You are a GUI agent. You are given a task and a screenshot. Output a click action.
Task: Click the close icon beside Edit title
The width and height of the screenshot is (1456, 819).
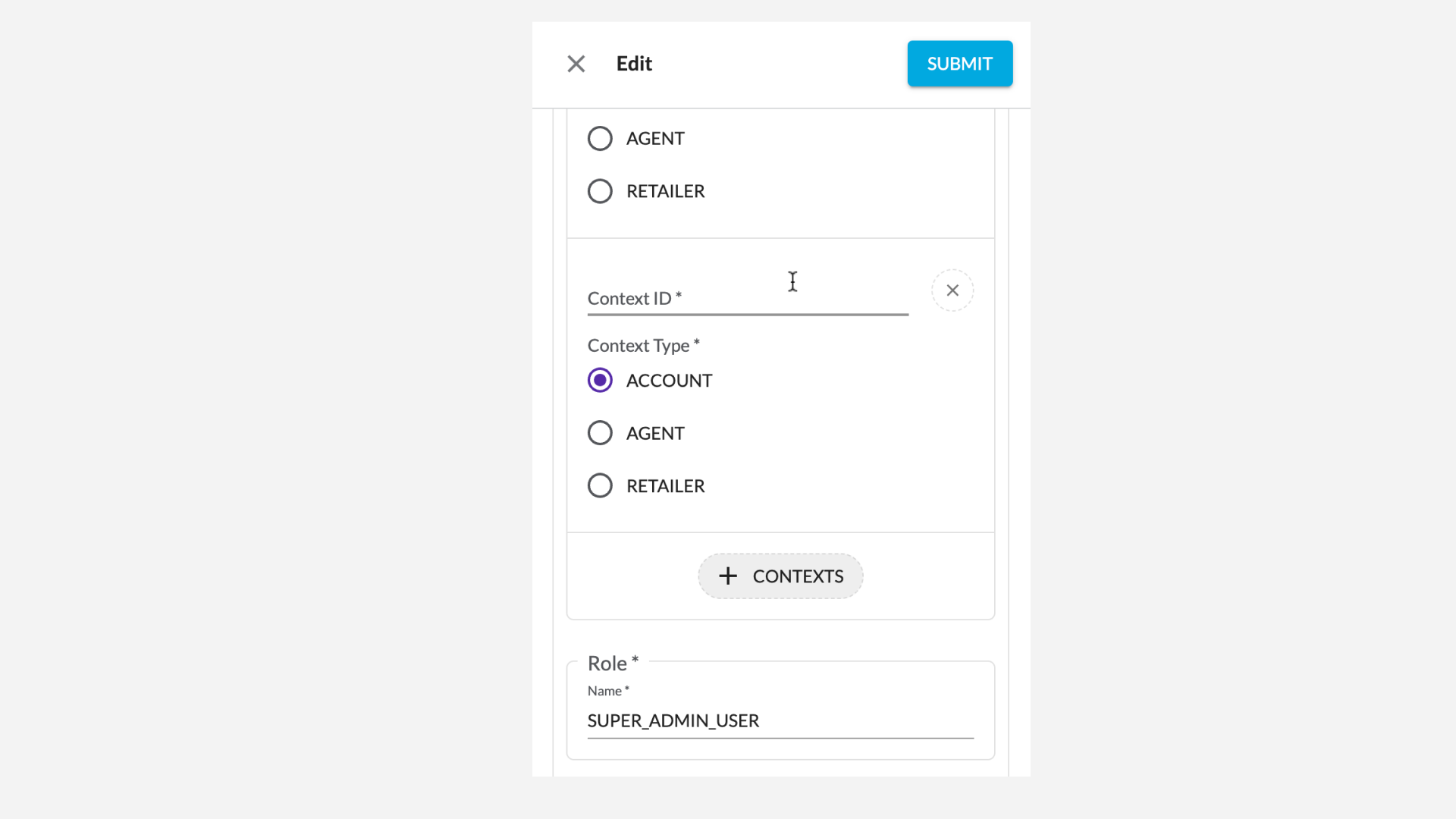576,64
